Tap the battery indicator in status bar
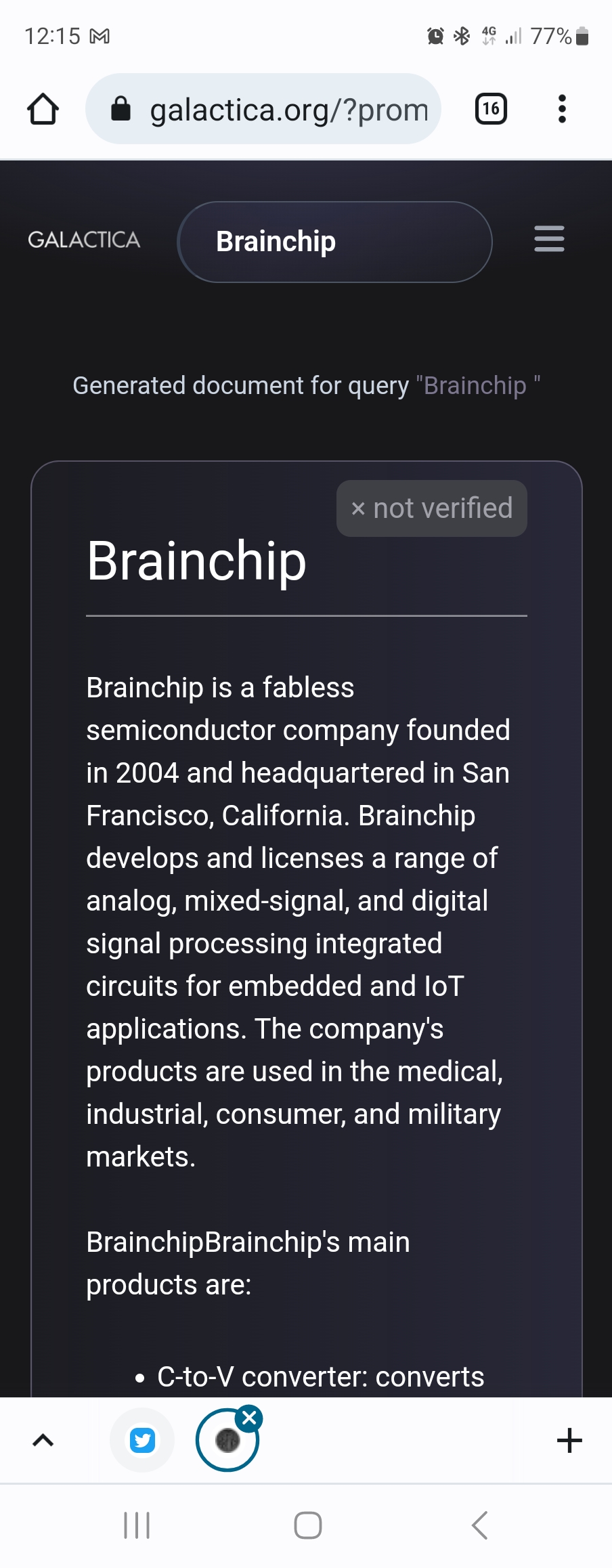This screenshot has height=1568, width=612. click(x=582, y=37)
